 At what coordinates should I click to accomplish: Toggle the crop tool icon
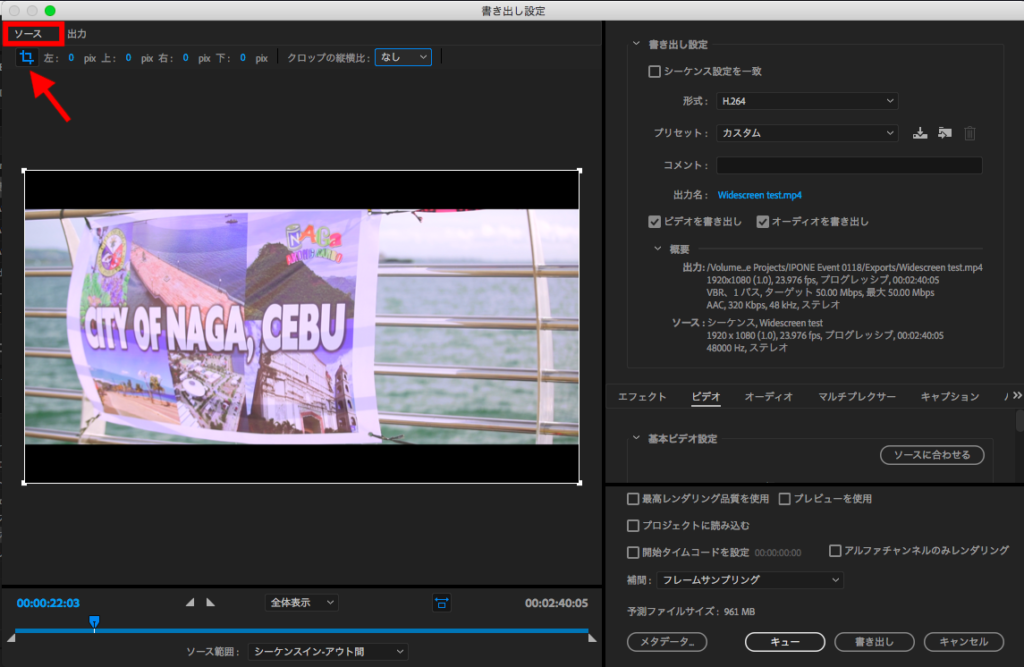tap(27, 58)
